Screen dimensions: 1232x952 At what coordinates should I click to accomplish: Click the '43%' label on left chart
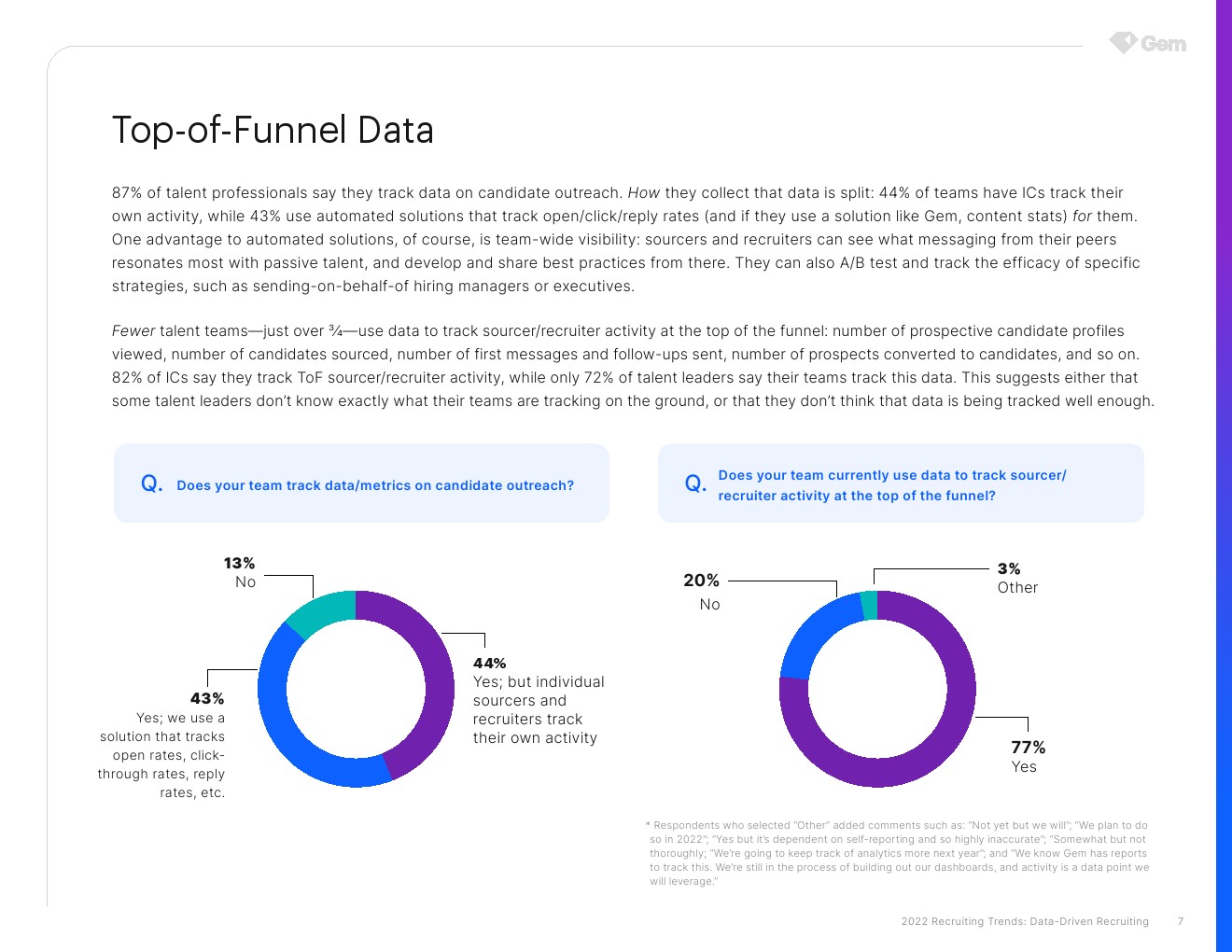[x=207, y=698]
